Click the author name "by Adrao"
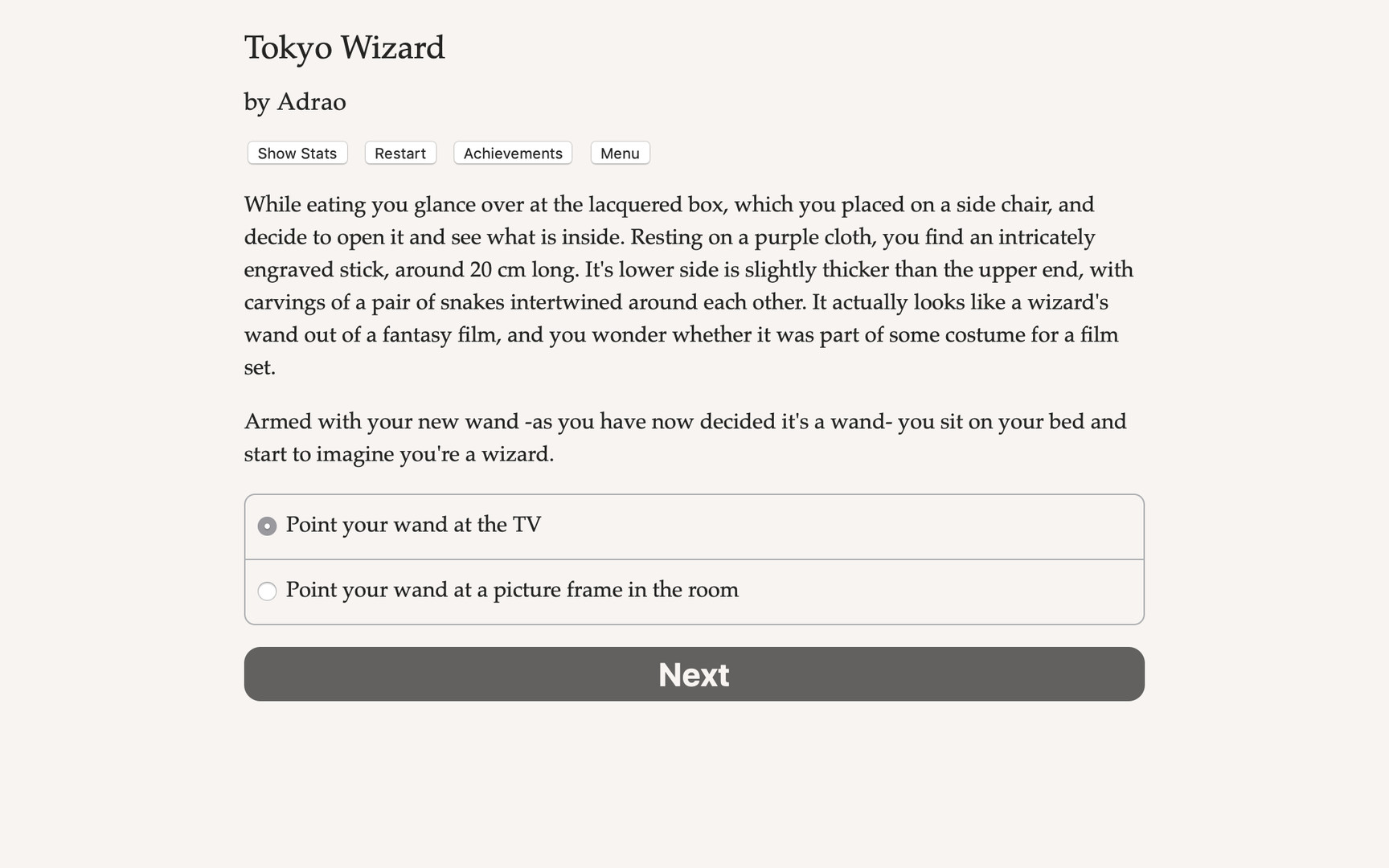The width and height of the screenshot is (1389, 868). (294, 102)
